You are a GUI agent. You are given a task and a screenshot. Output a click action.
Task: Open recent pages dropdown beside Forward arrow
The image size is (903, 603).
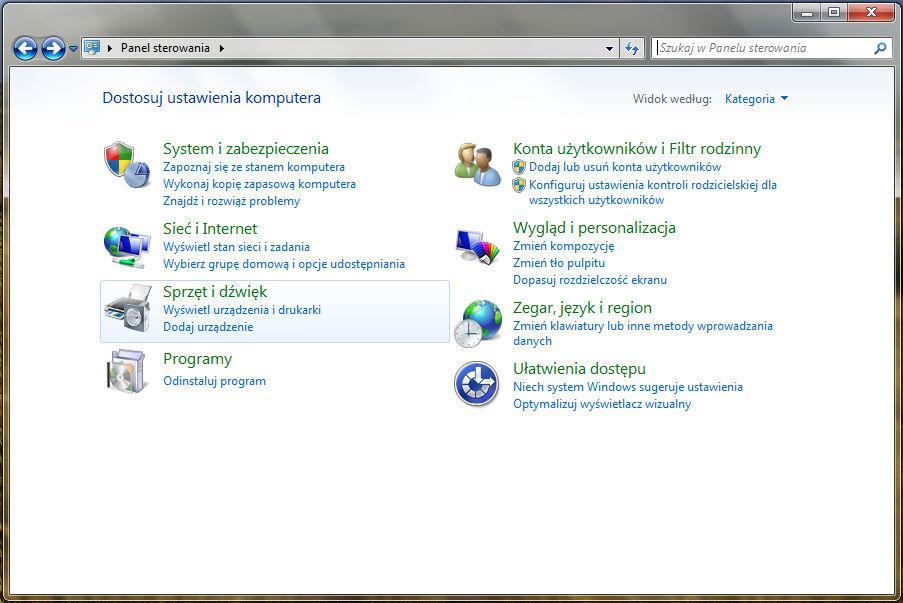(73, 49)
